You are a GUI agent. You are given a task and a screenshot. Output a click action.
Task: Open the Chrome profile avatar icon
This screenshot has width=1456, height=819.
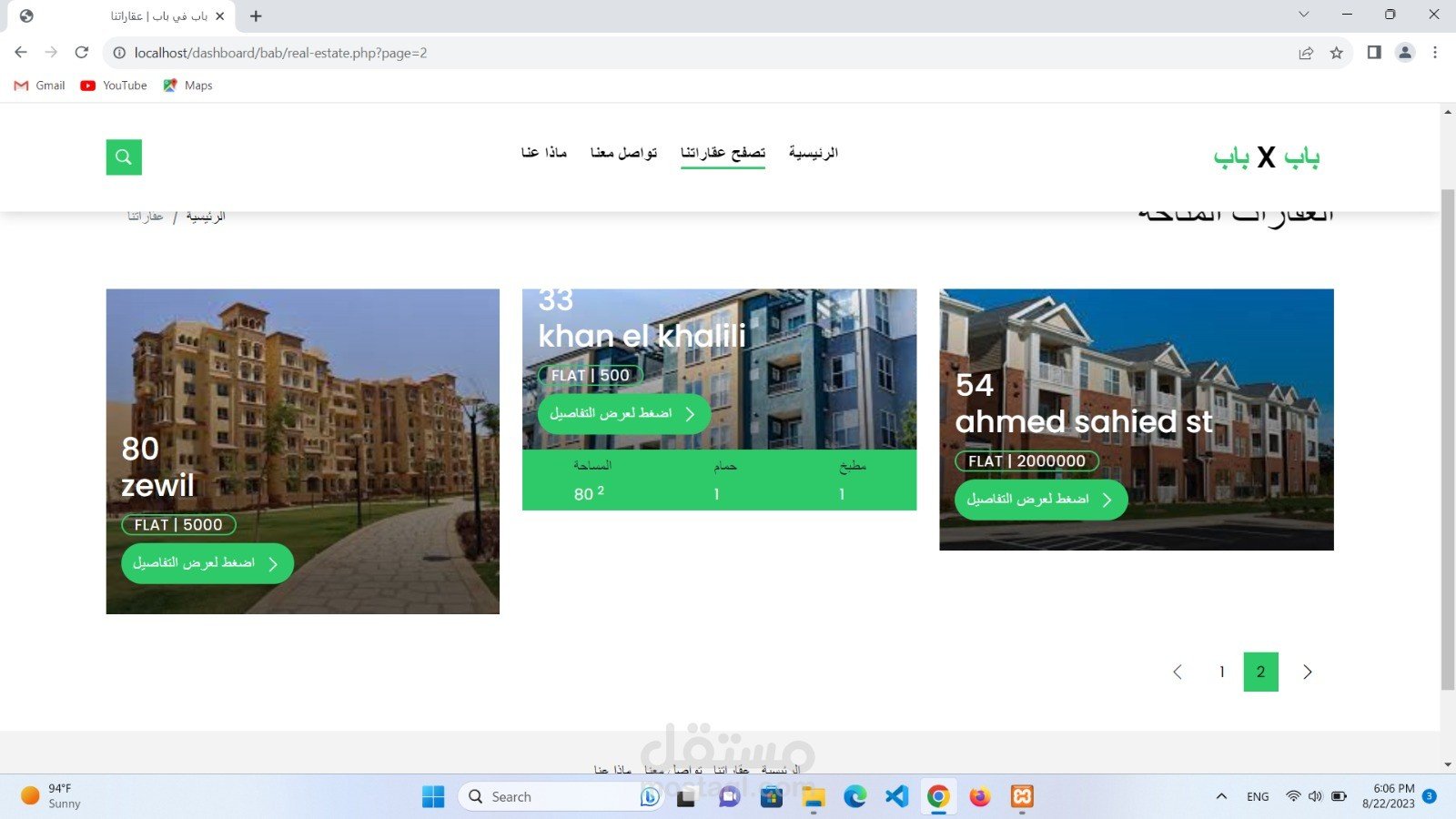[x=1405, y=53]
